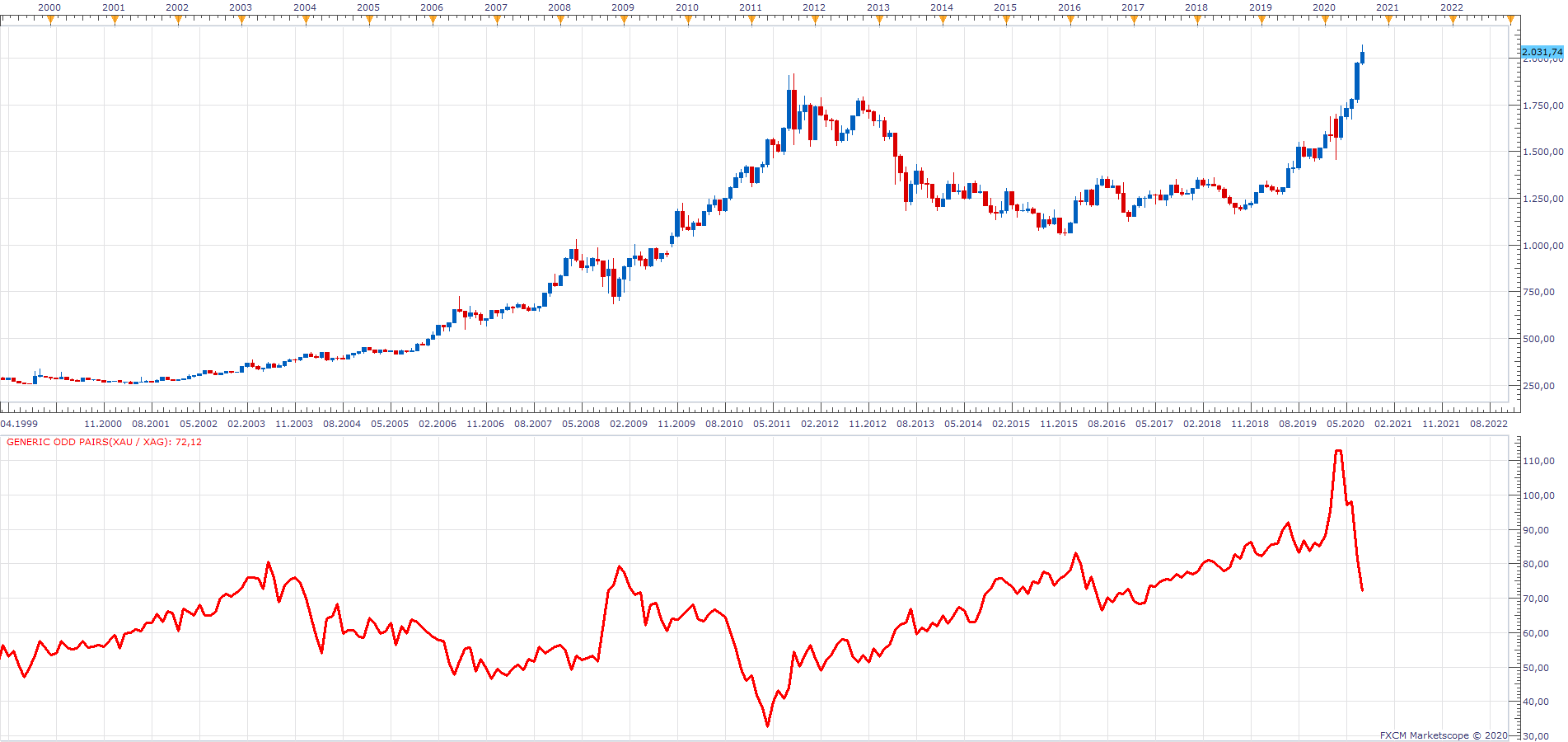The width and height of the screenshot is (1568, 742).
Task: Click the top axis year label 2007
Action: point(496,7)
